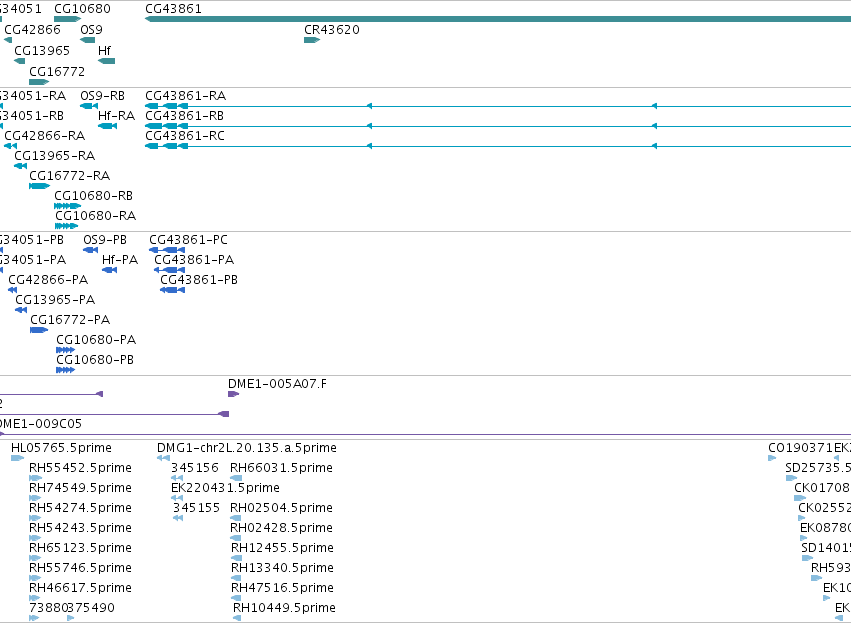Screen dimensions: 851x623
Task: Select the CG16772 gene arrow glyph
Action: pyautogui.click(x=39, y=82)
